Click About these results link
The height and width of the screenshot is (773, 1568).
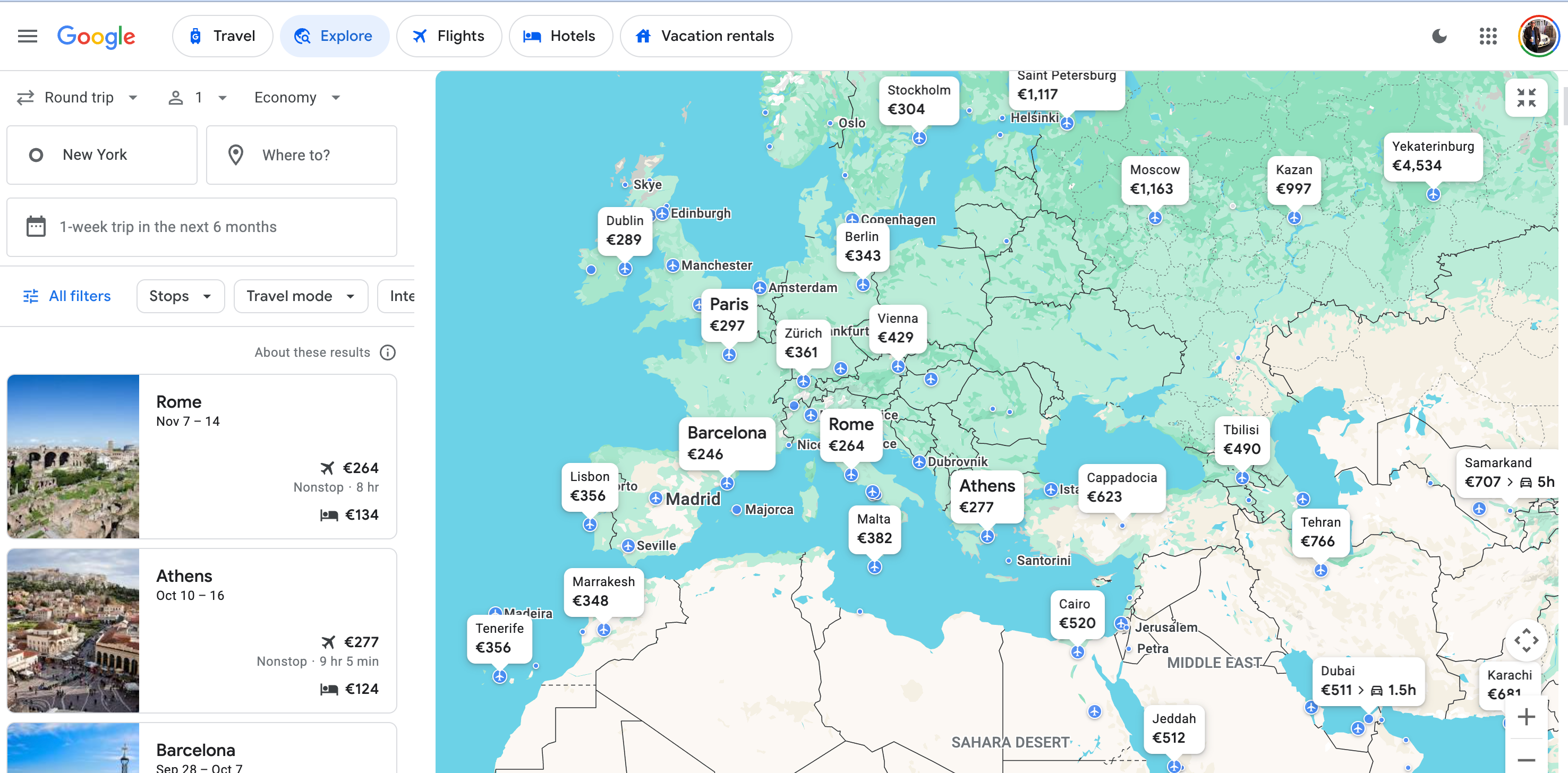coord(312,353)
